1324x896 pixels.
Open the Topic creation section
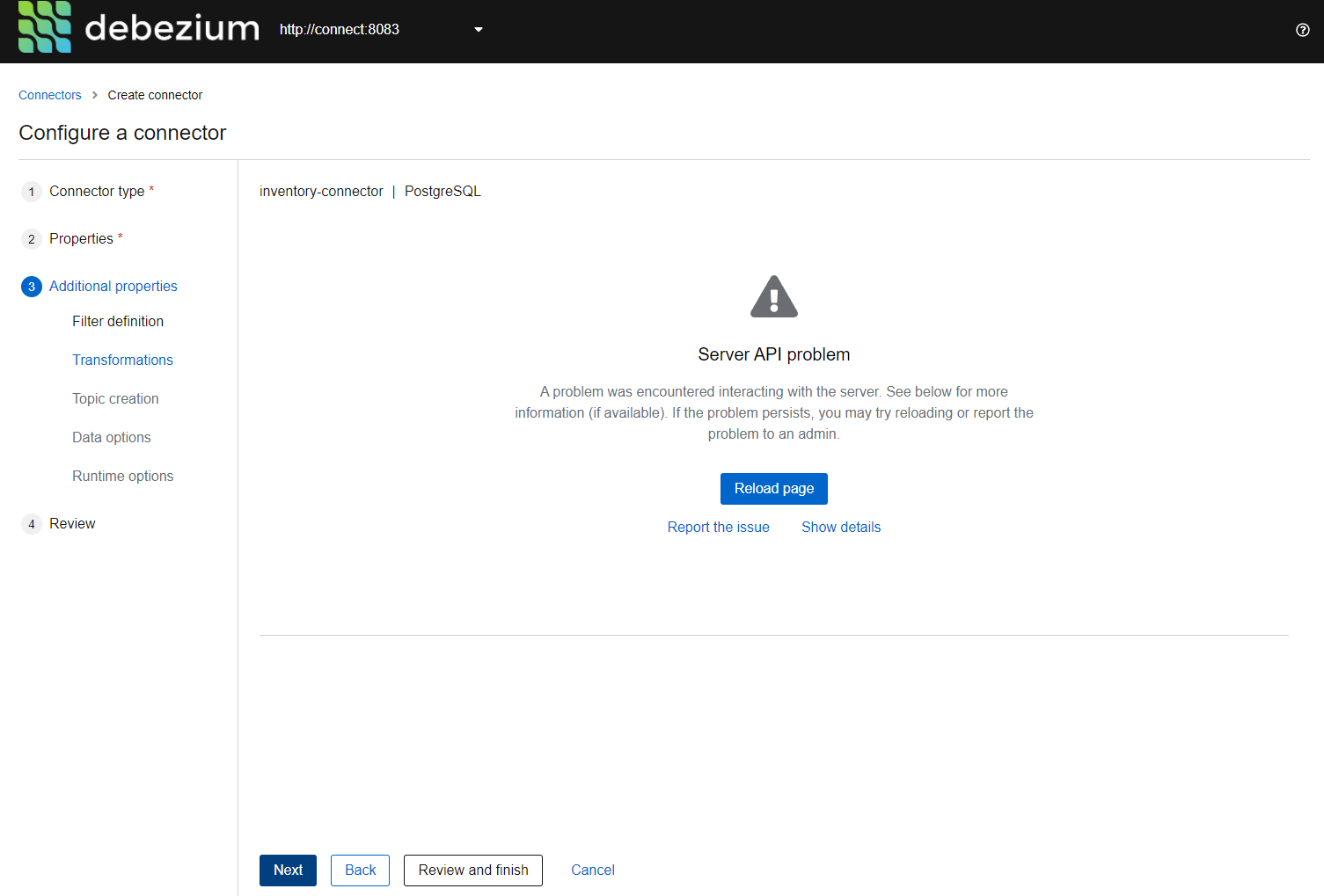coord(115,398)
